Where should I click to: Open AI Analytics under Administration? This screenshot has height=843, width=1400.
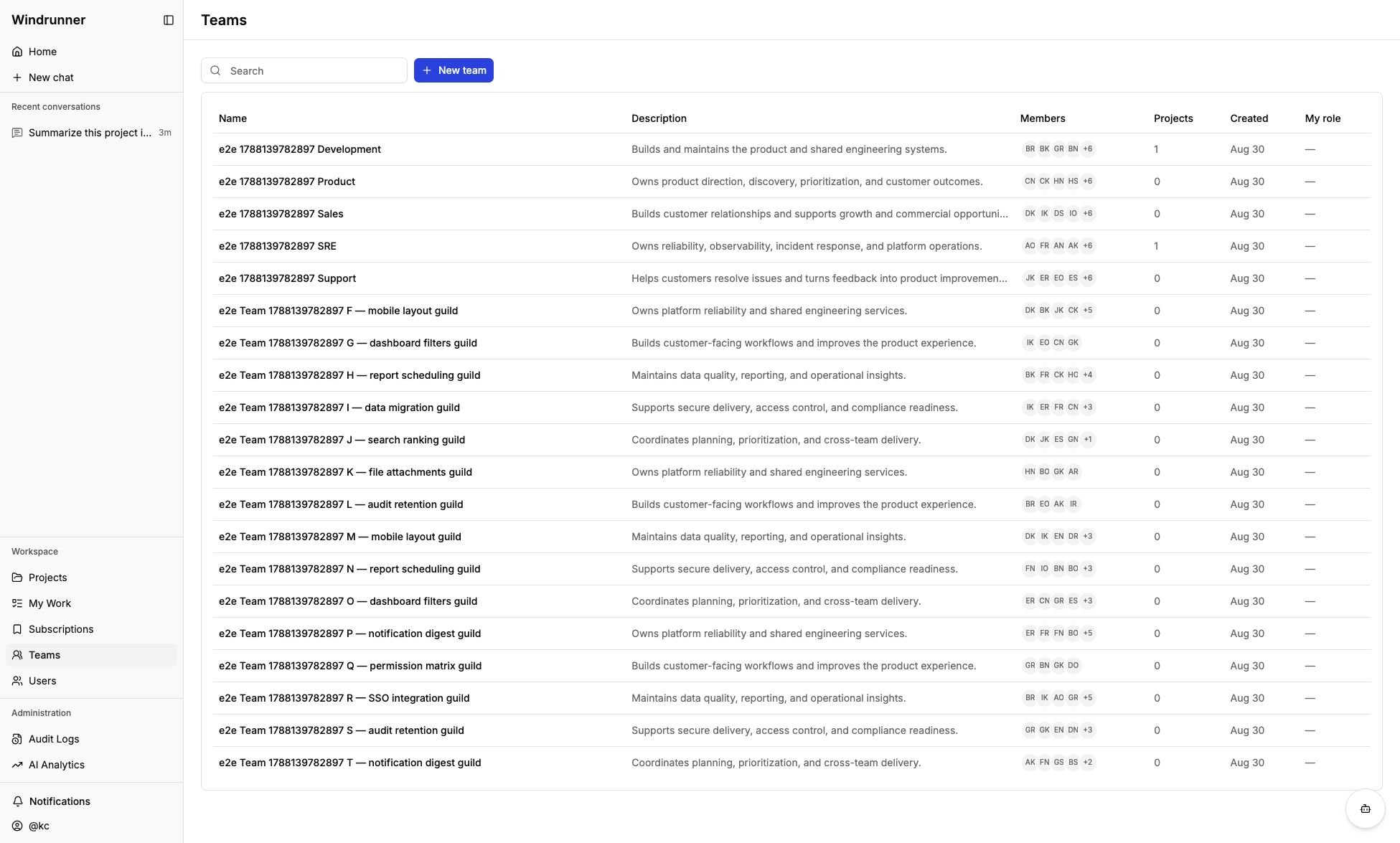[x=91, y=765]
